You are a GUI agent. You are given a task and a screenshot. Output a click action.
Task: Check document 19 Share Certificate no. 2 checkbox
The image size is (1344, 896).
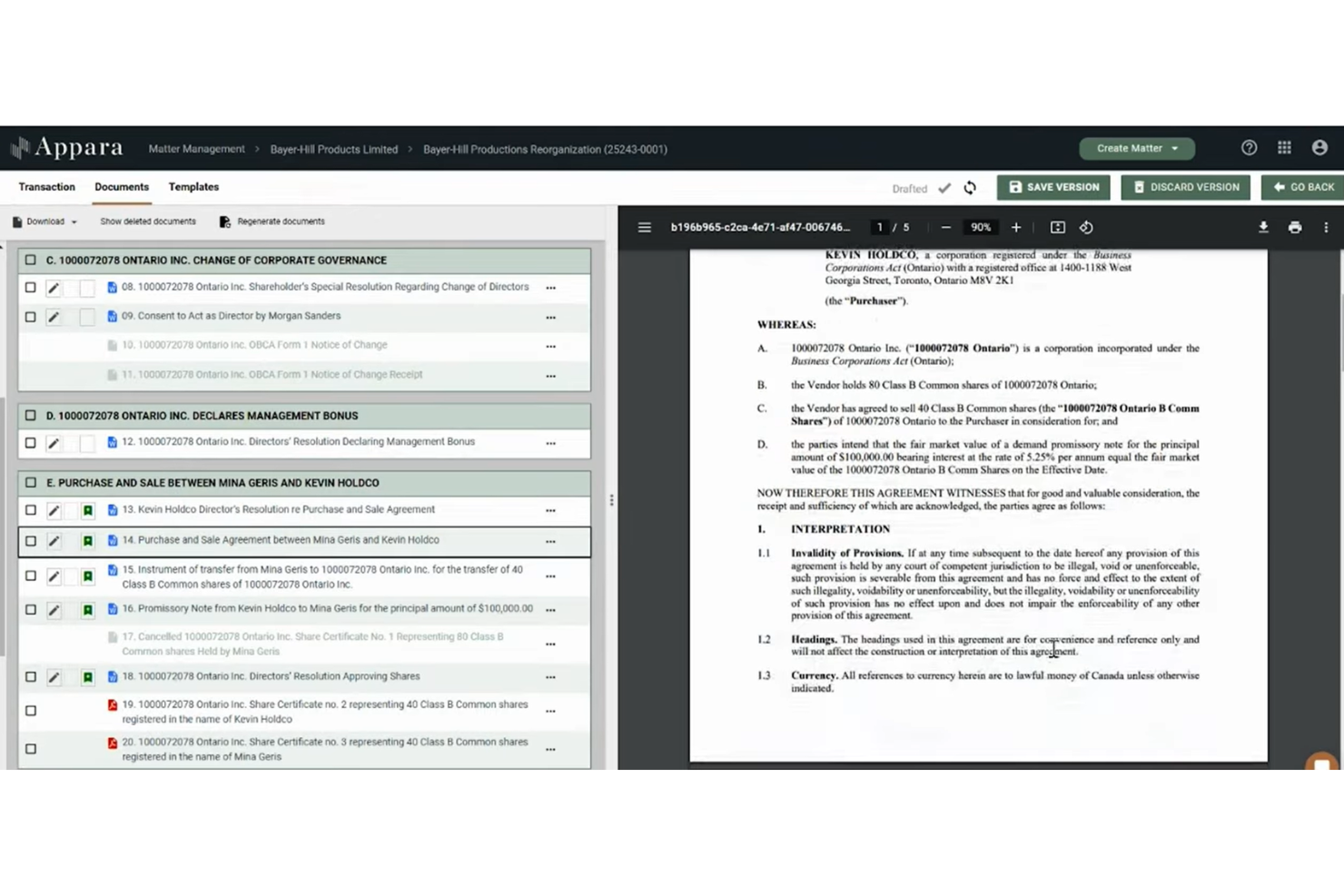coord(30,711)
